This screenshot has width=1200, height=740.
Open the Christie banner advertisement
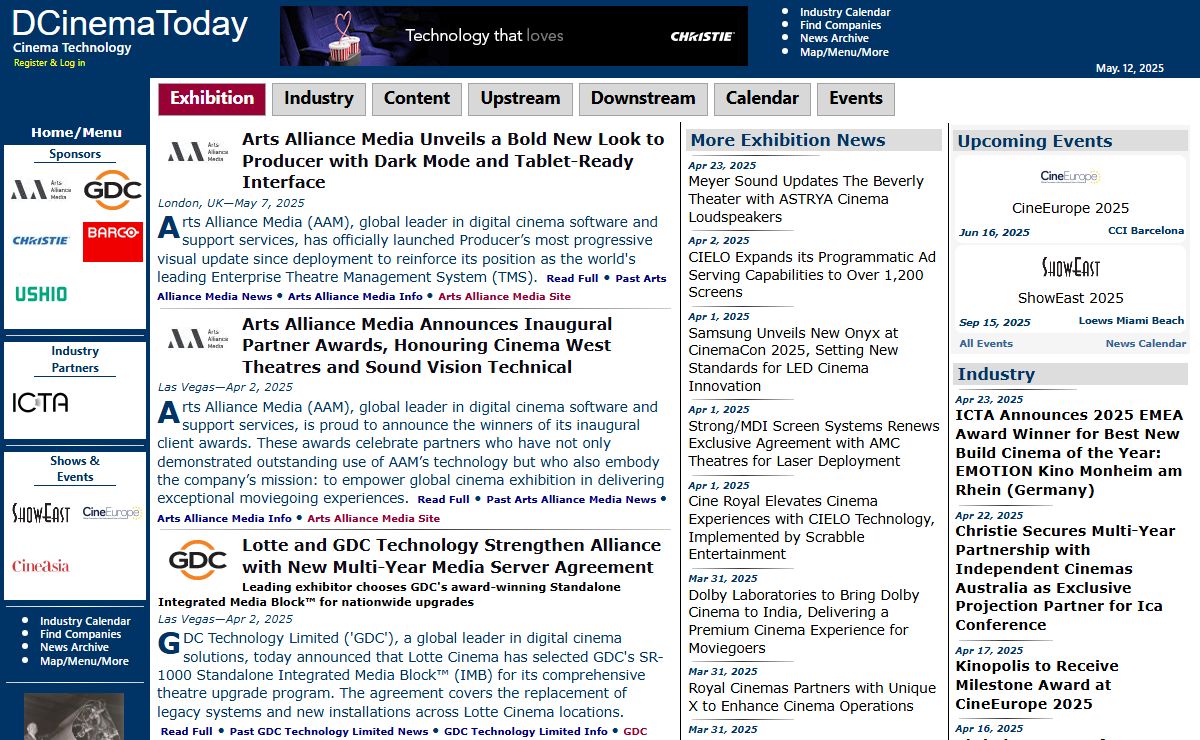514,36
